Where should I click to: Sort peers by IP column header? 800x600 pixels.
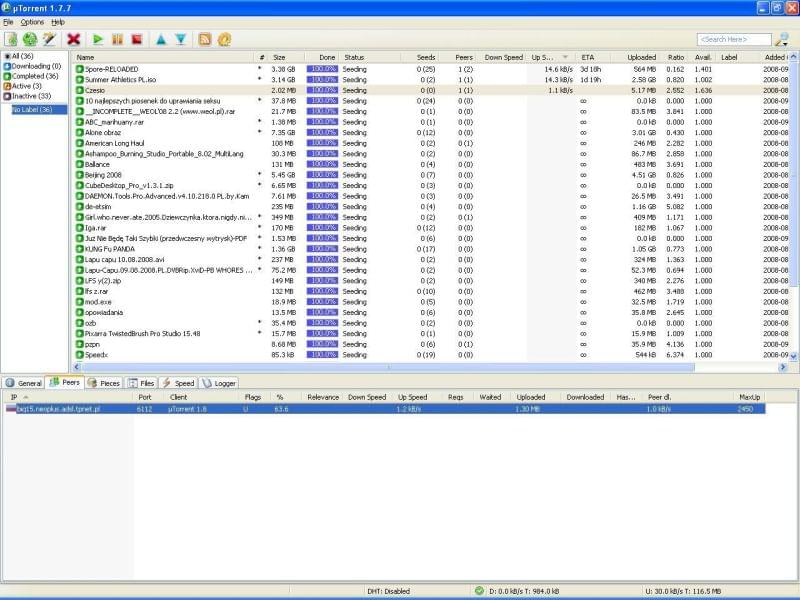(68, 397)
